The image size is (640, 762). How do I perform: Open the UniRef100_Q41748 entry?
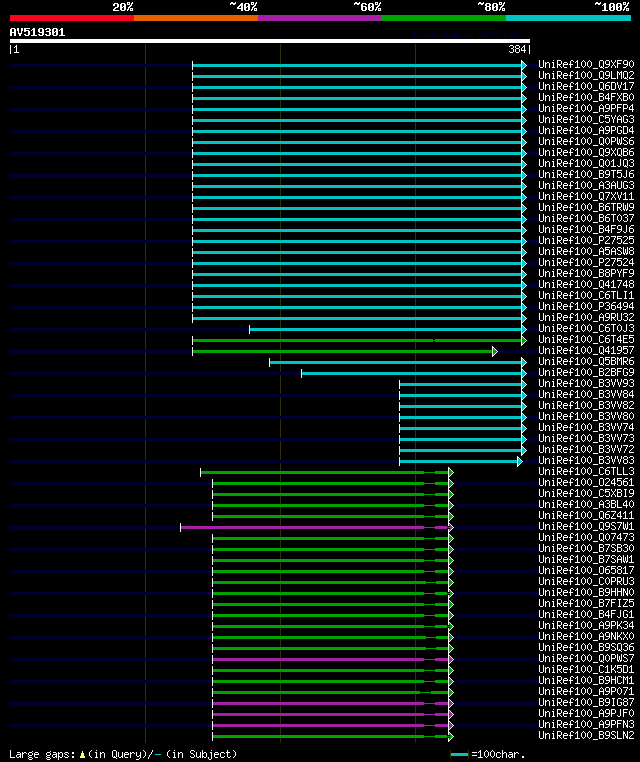(x=586, y=284)
